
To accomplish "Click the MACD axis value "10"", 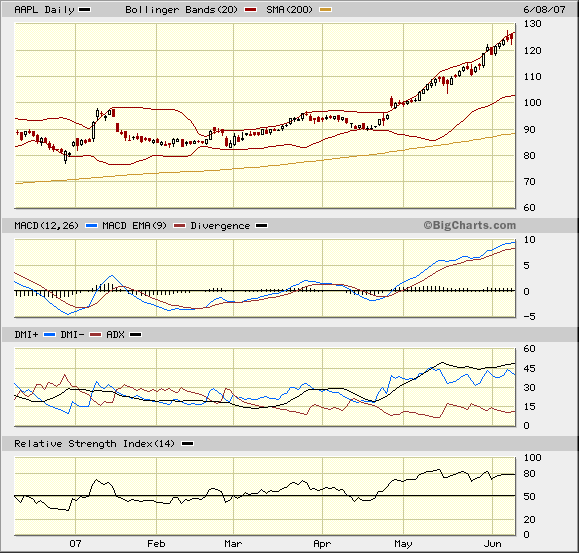I will point(530,240).
